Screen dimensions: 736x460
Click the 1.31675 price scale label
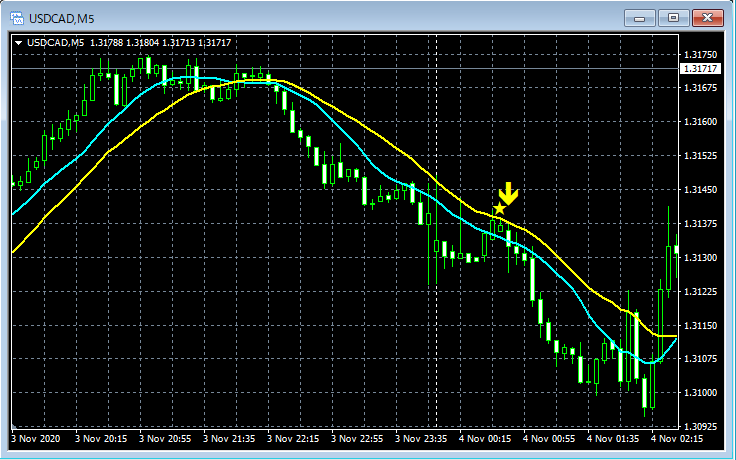tap(700, 88)
